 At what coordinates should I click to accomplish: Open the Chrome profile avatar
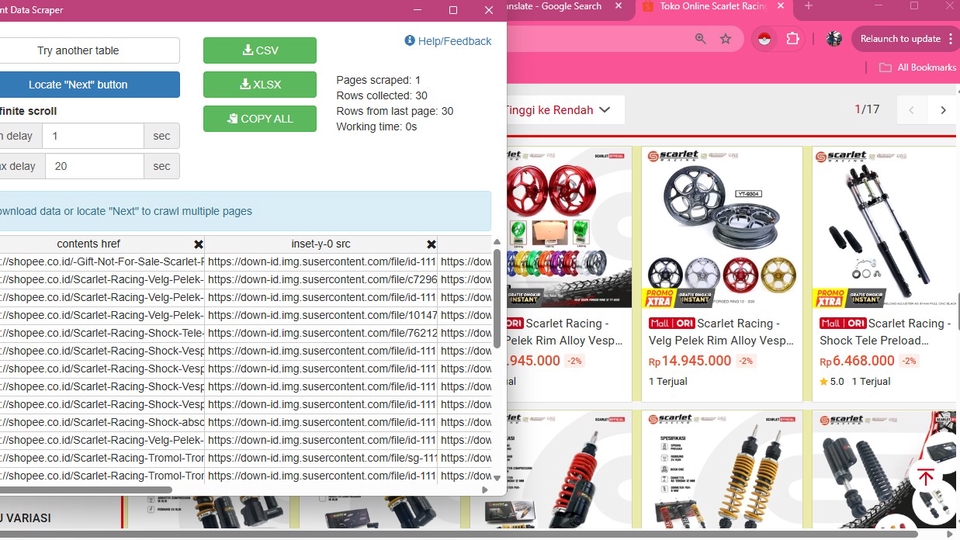[x=834, y=39]
